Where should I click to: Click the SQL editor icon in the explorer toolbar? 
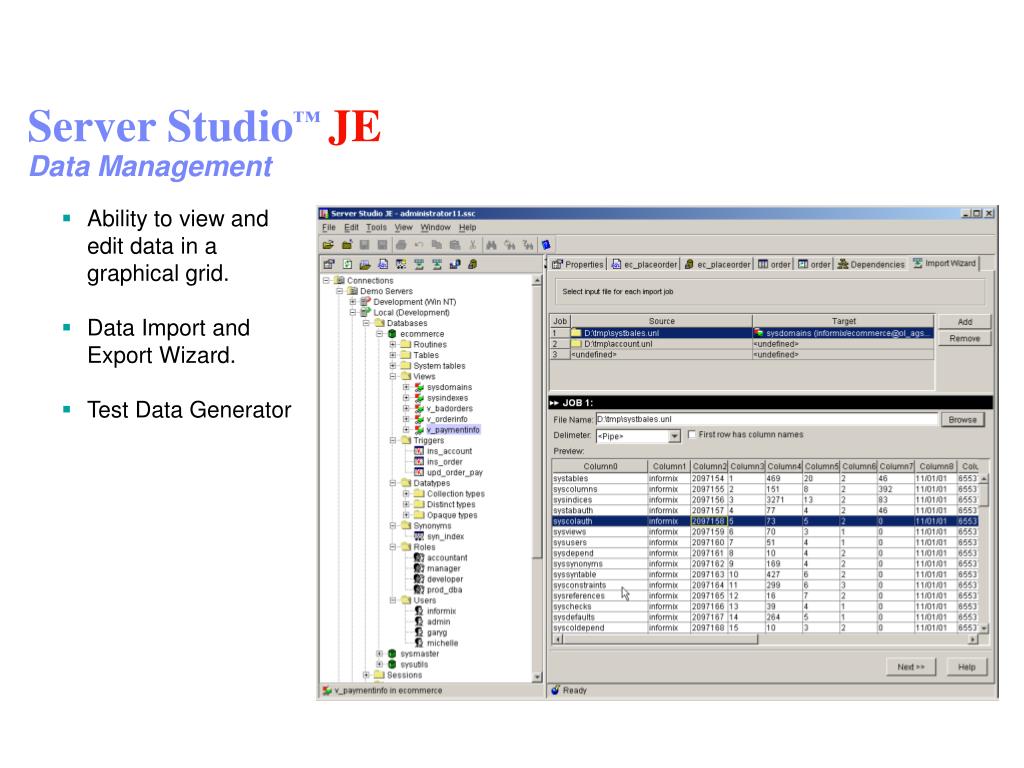point(383,264)
